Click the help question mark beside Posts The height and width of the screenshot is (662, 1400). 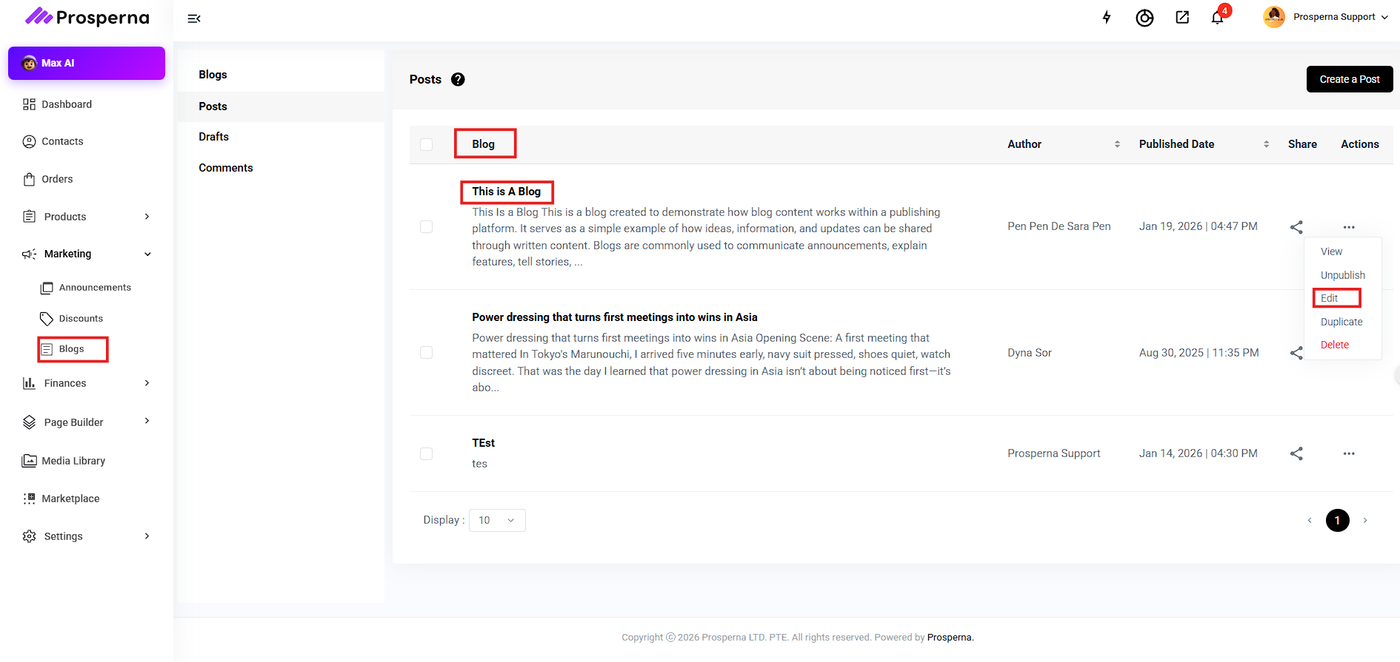(x=458, y=80)
